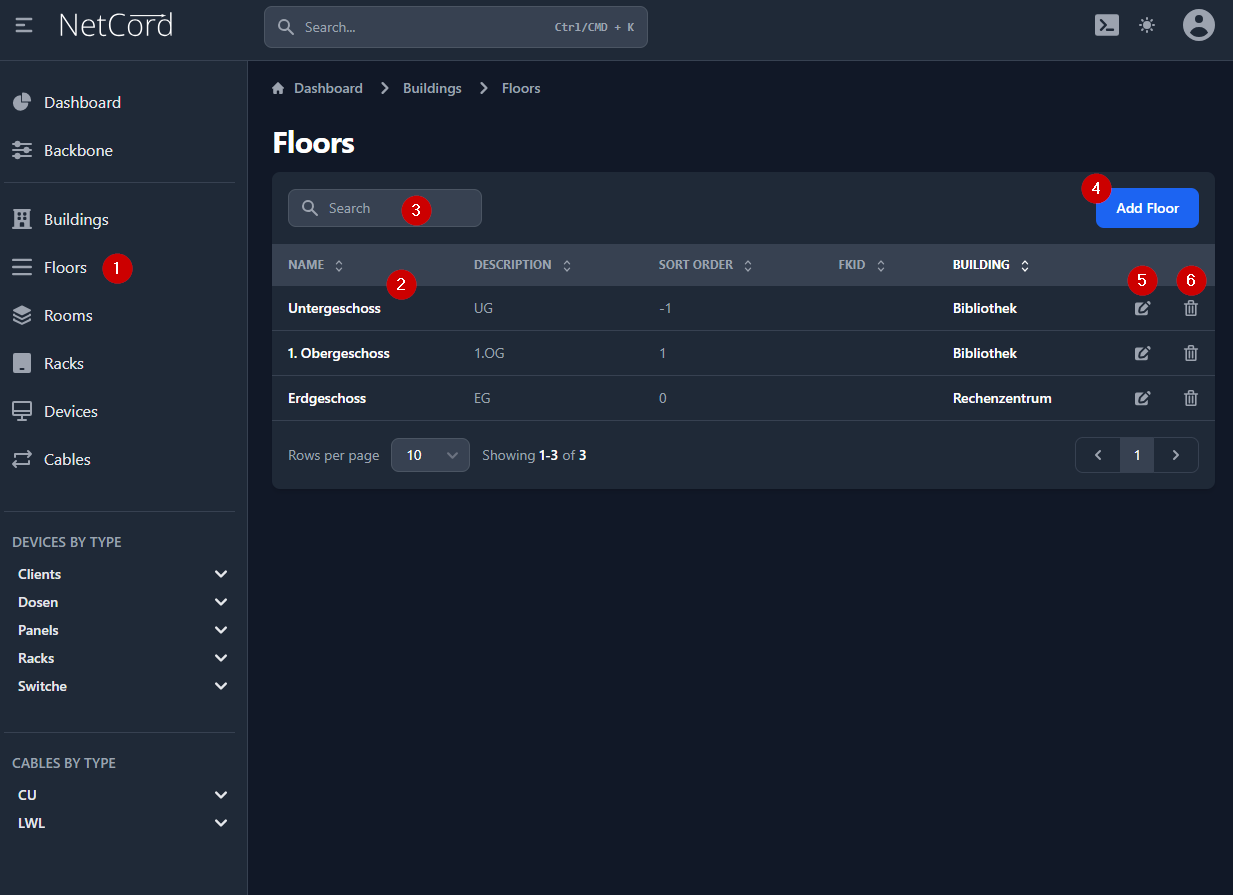This screenshot has width=1233, height=895.
Task: Open Racks in the sidebar menu
Action: (x=63, y=363)
